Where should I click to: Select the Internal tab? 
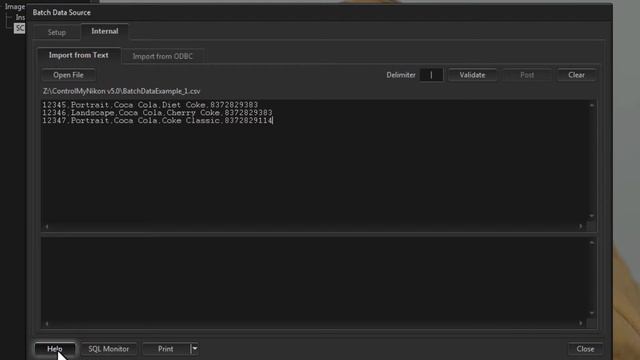(105, 31)
